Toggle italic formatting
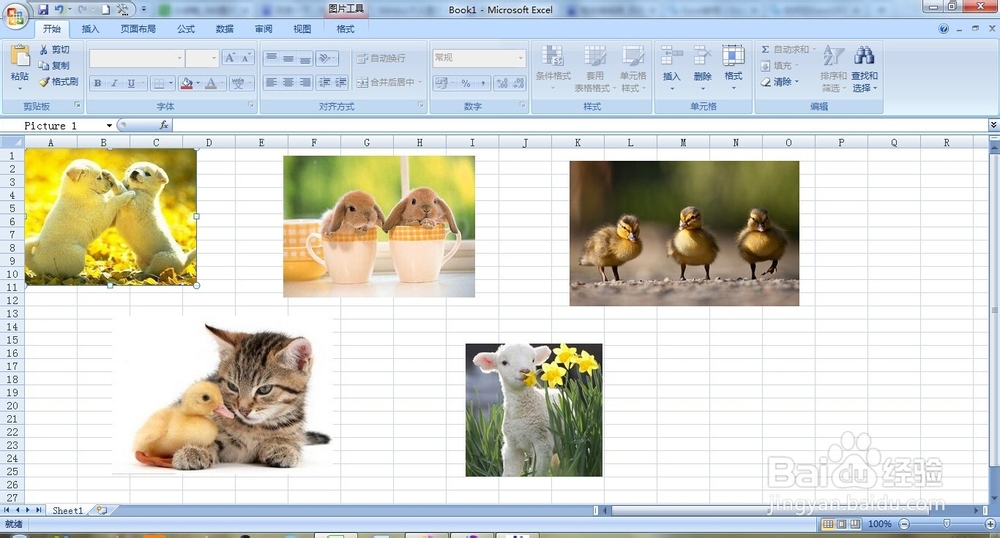The height and width of the screenshot is (538, 1000). 114,83
